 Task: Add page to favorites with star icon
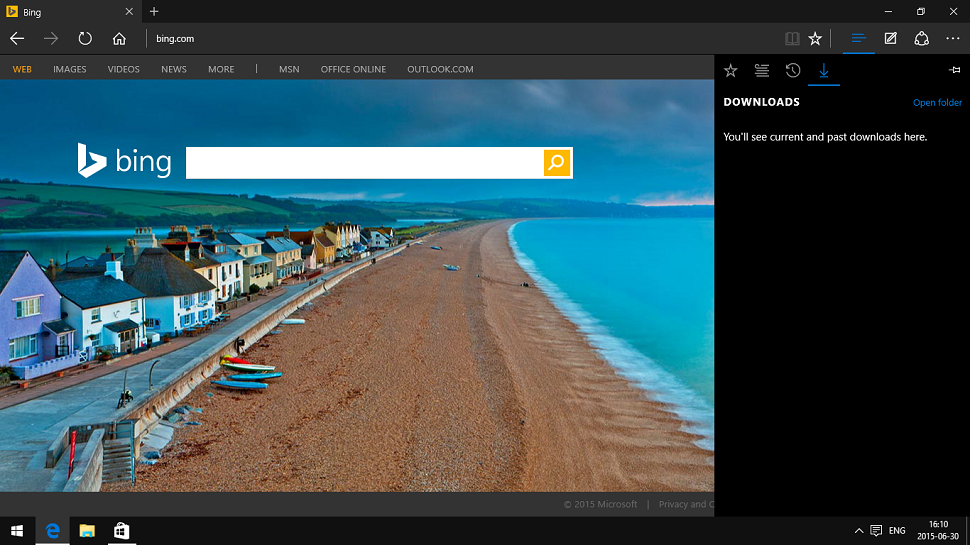point(815,38)
